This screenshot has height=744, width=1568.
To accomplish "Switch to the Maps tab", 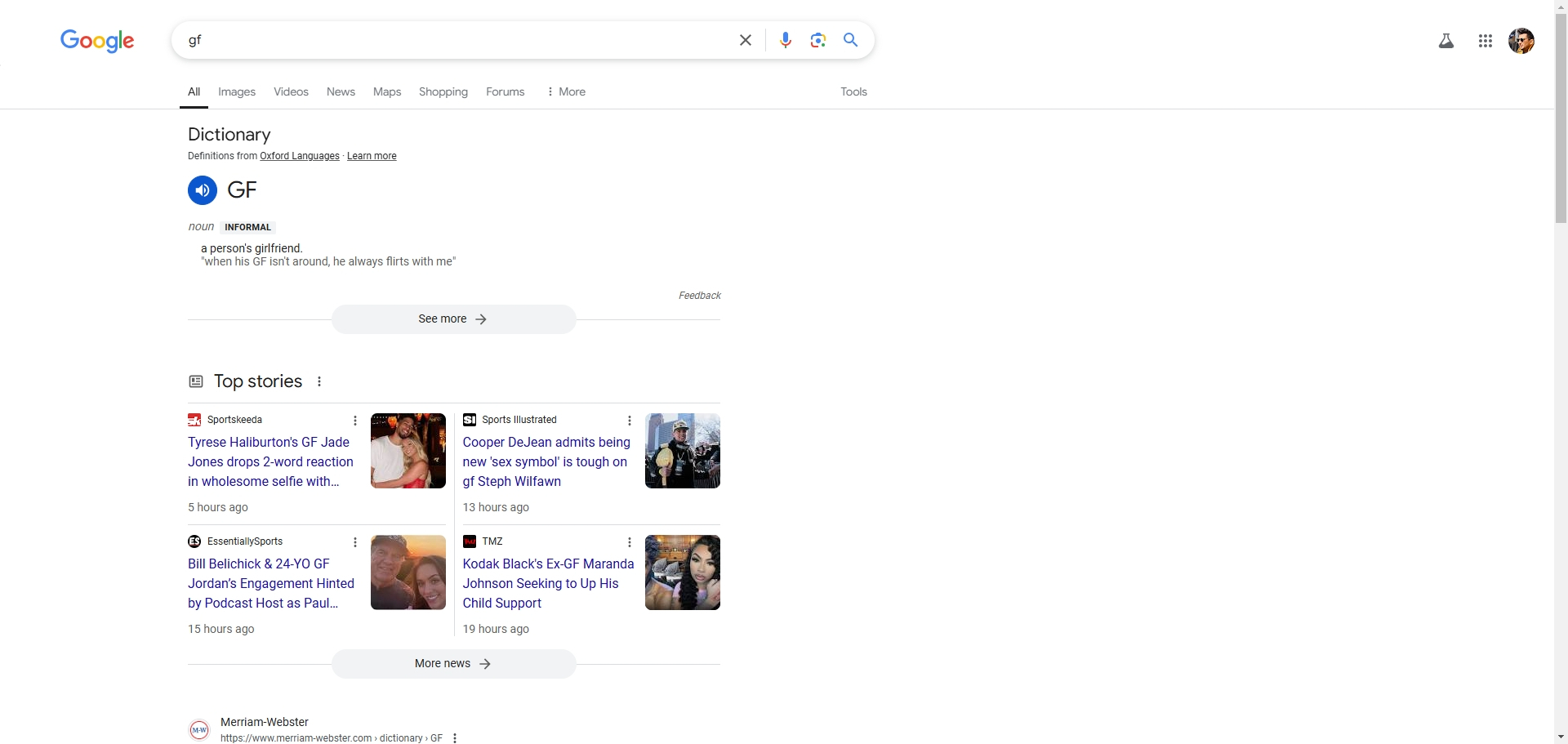I will [387, 91].
